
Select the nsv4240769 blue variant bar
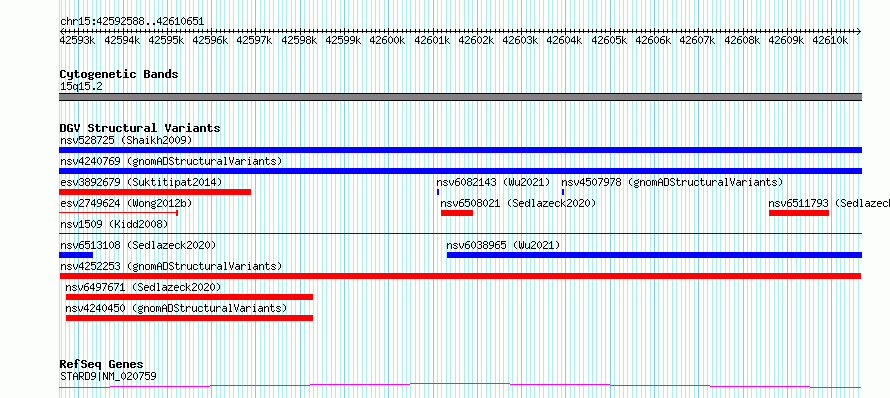click(460, 171)
